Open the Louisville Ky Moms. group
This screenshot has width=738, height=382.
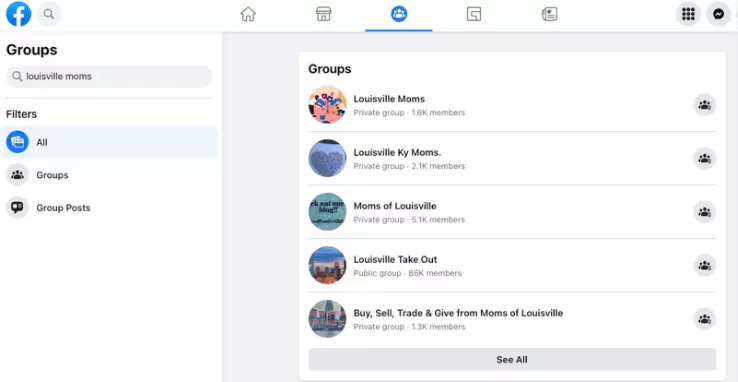pyautogui.click(x=397, y=152)
